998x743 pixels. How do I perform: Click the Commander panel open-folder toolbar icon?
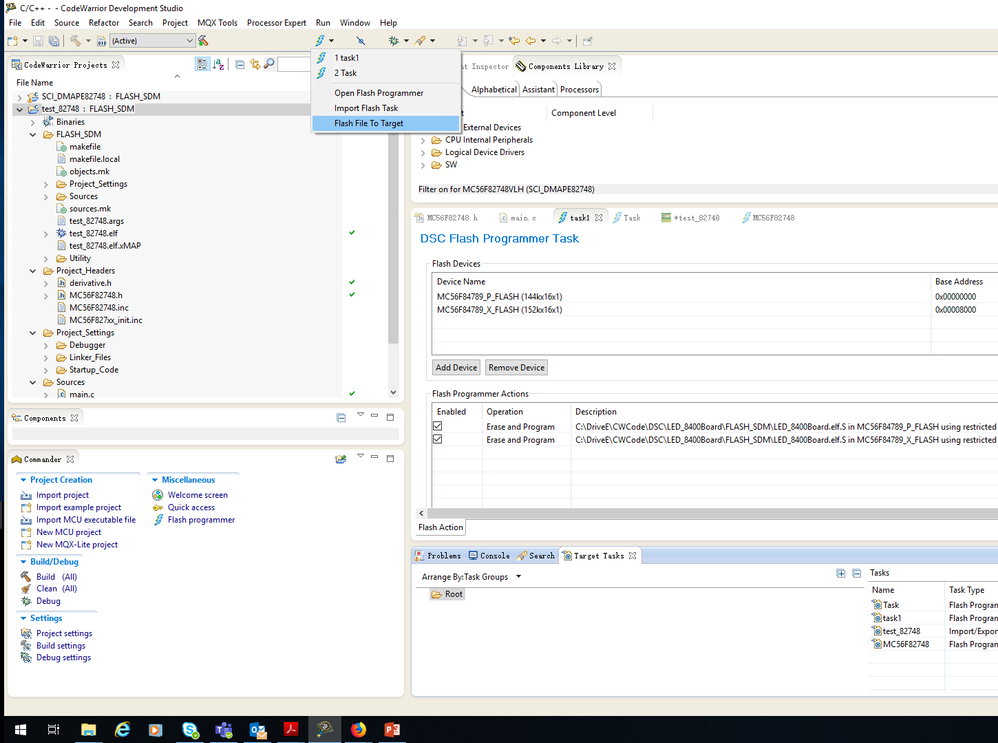[341, 459]
